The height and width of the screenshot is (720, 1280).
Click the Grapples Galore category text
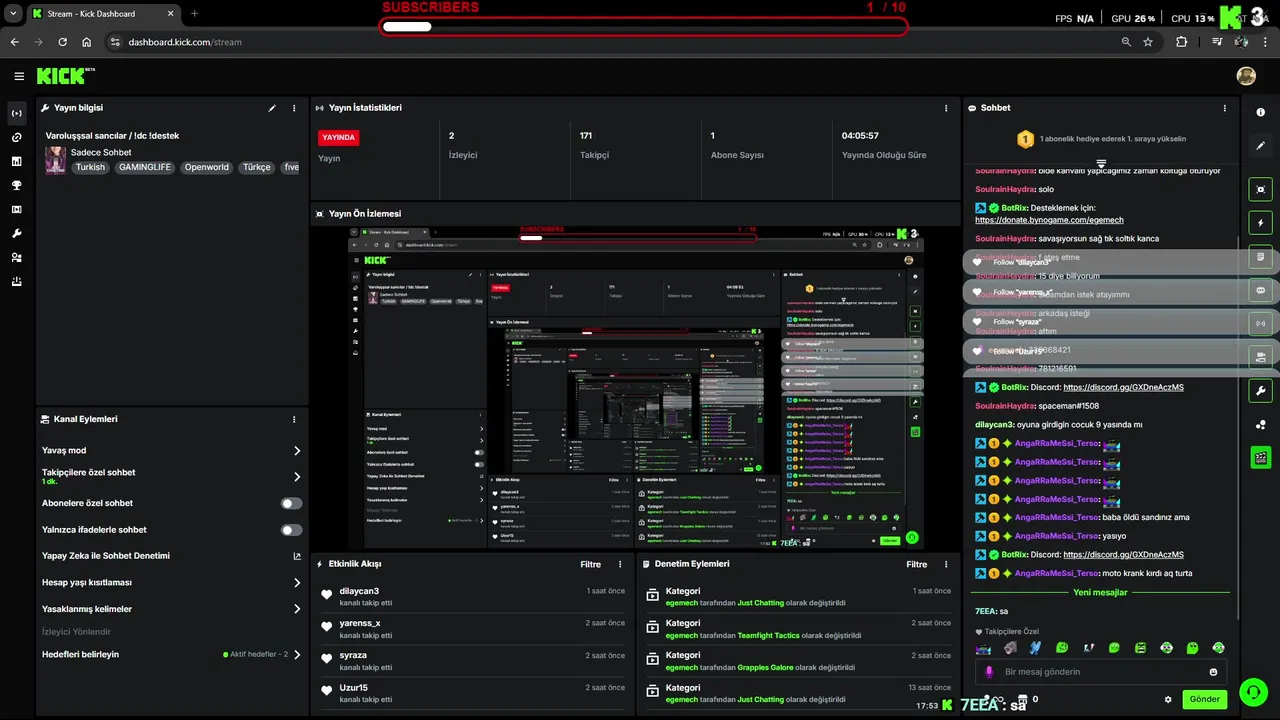(x=766, y=668)
